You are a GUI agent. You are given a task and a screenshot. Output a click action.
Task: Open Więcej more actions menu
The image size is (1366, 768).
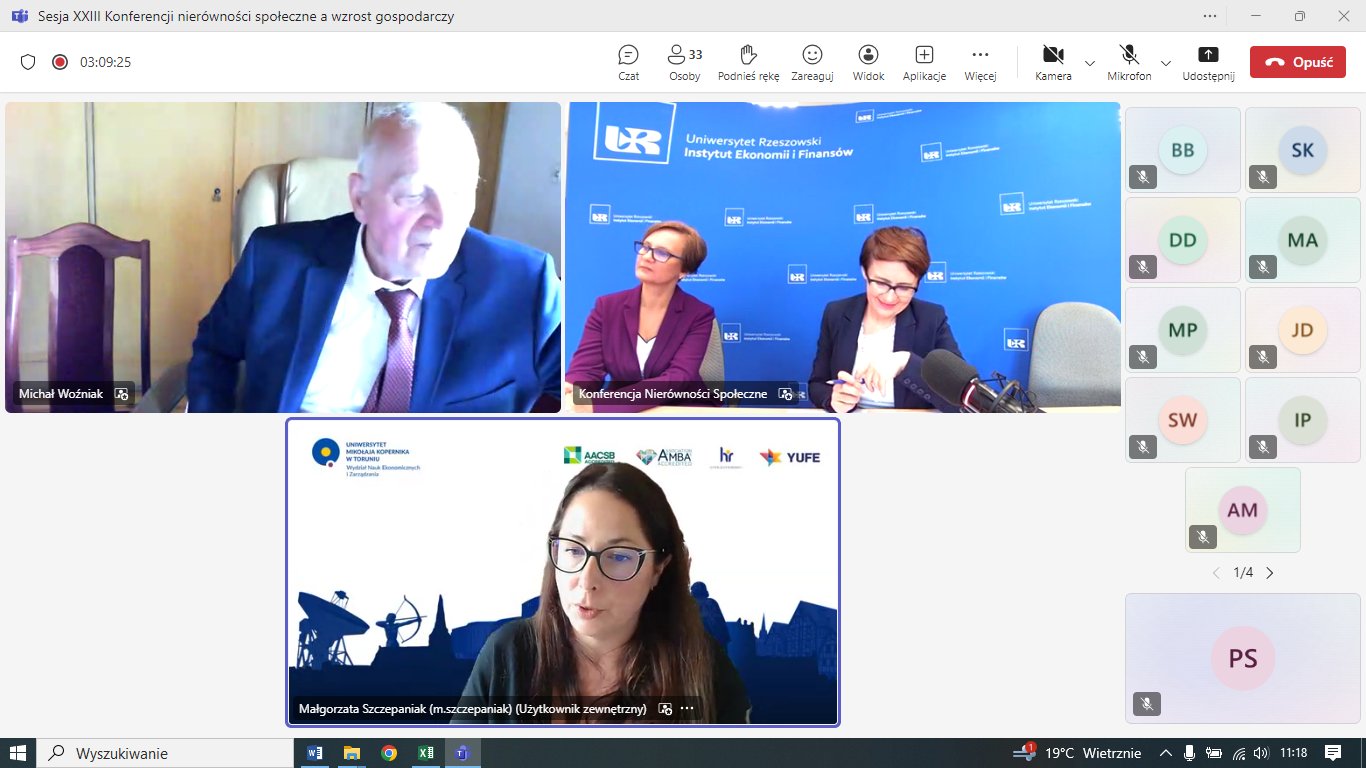click(980, 62)
